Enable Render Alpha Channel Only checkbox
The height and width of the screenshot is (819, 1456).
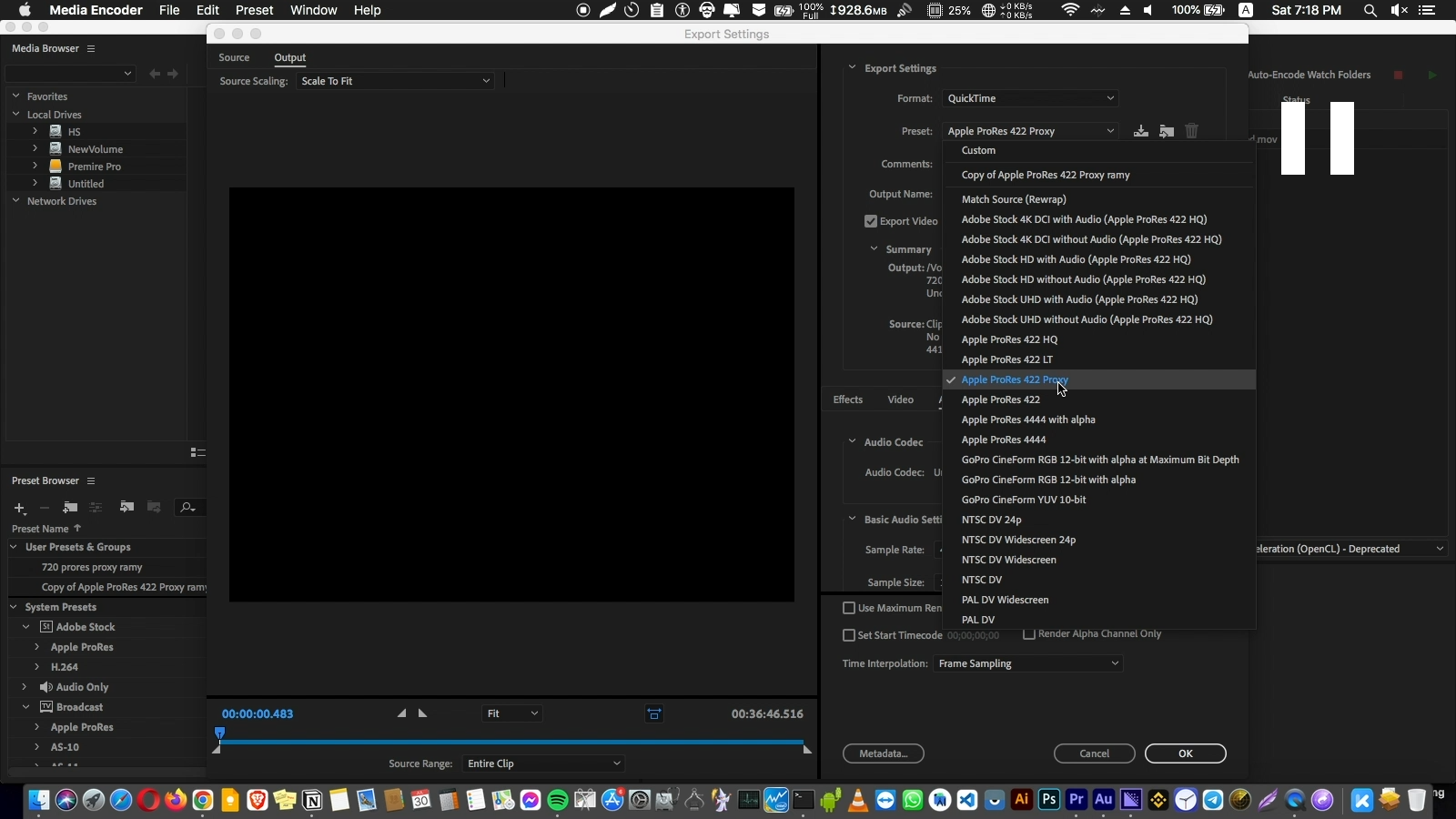(x=1029, y=633)
